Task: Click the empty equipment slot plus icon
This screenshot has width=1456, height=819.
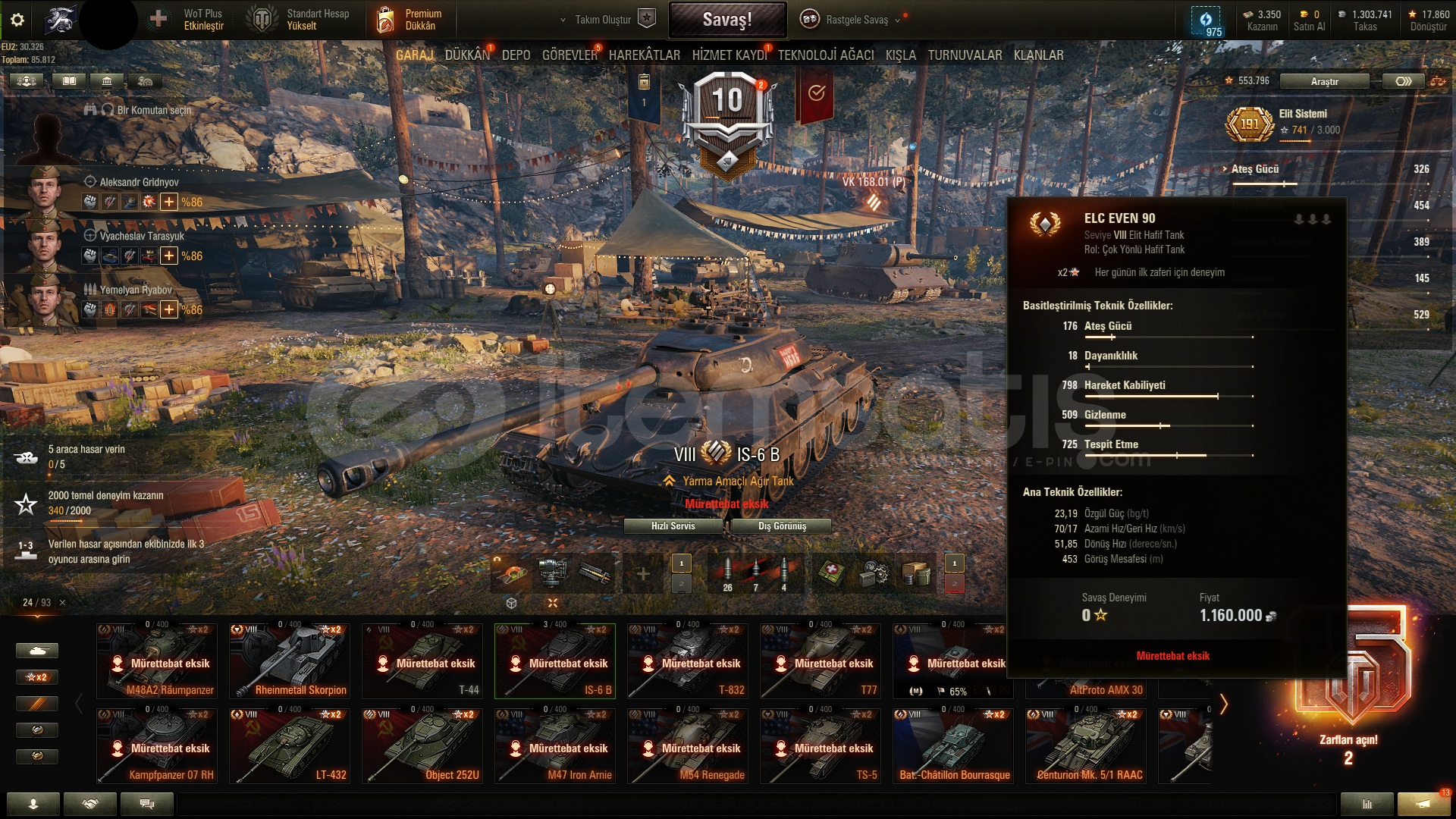Action: pyautogui.click(x=643, y=574)
